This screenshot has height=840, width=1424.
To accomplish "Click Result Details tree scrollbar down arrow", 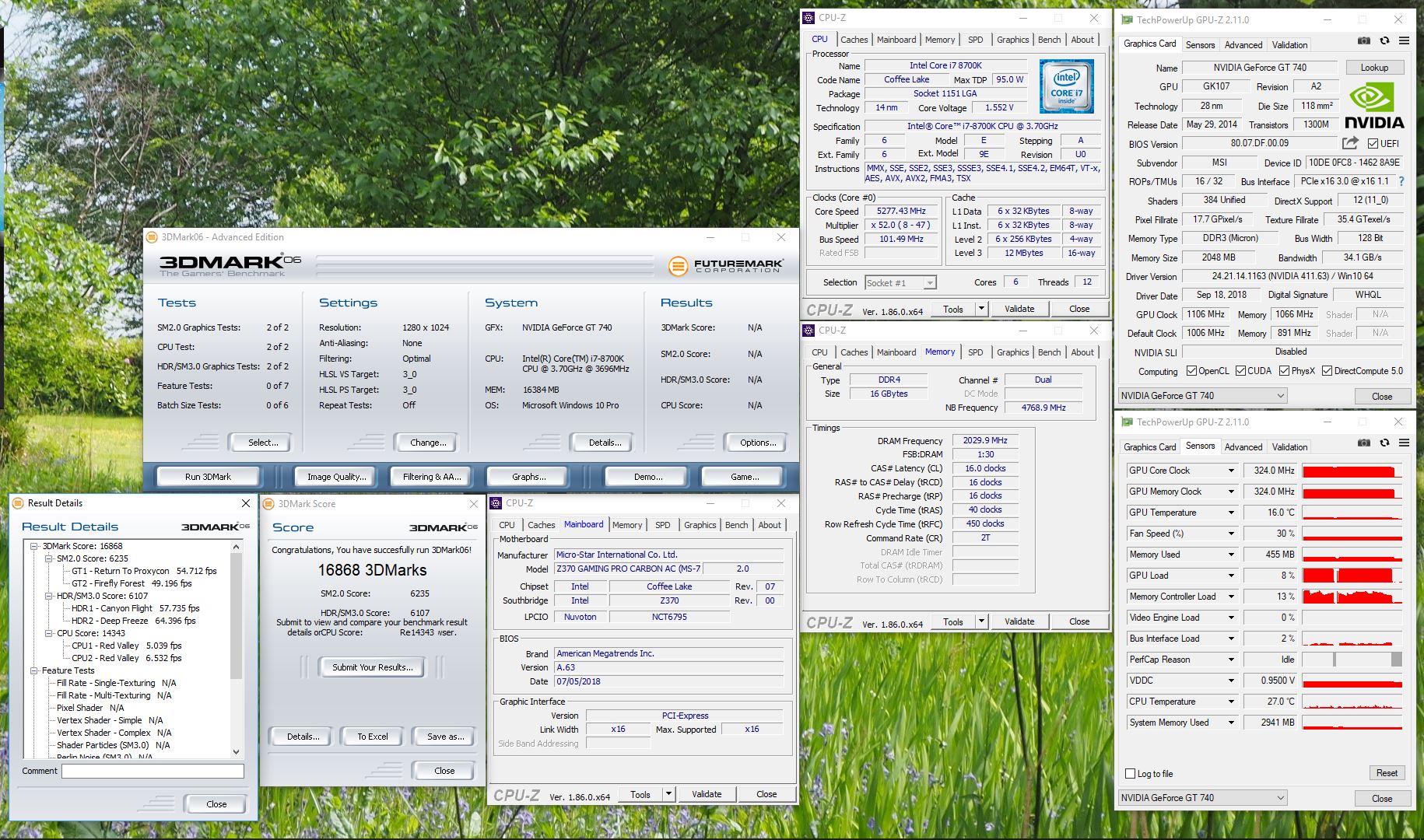I will pos(237,752).
